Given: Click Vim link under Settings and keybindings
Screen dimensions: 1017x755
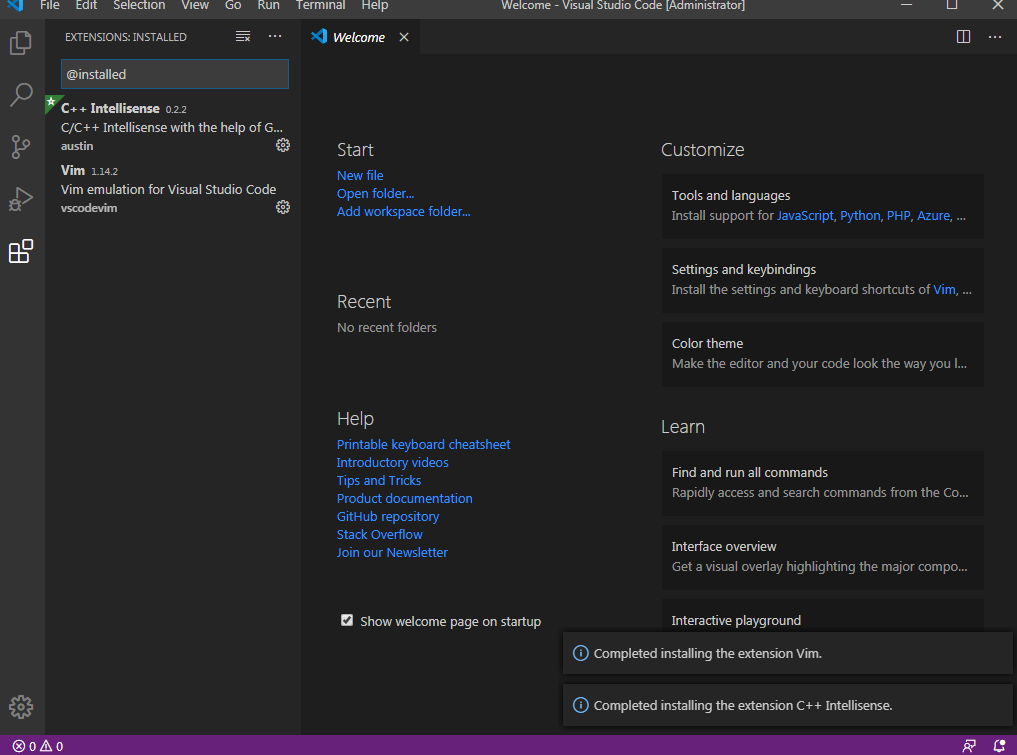Looking at the screenshot, I should click(x=944, y=289).
